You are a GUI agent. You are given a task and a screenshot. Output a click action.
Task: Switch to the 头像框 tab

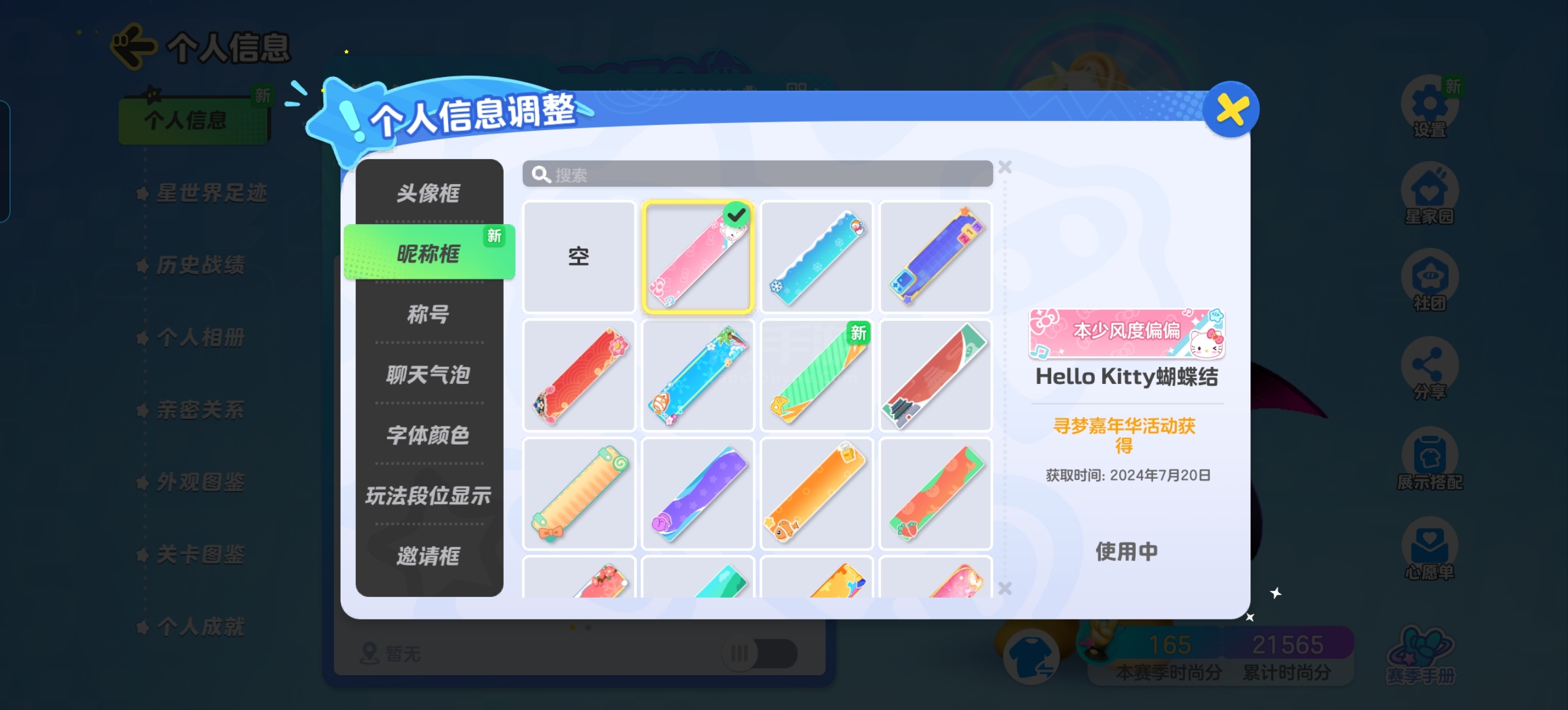click(x=429, y=193)
